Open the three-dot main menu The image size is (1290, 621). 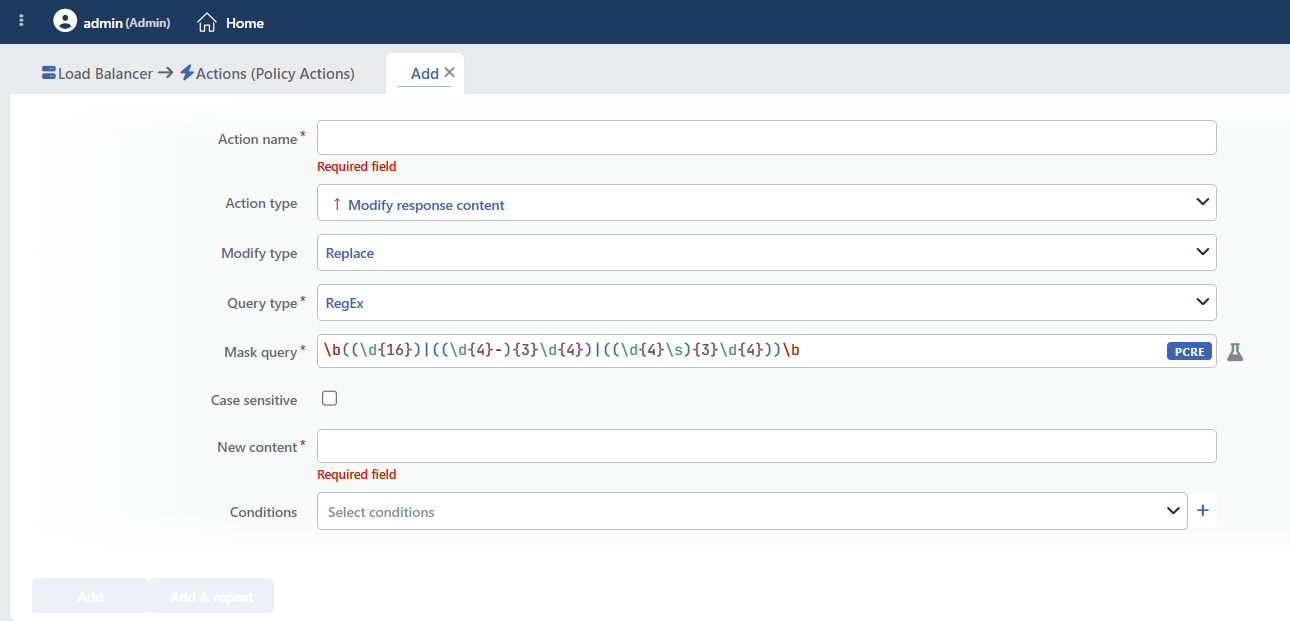(x=21, y=21)
